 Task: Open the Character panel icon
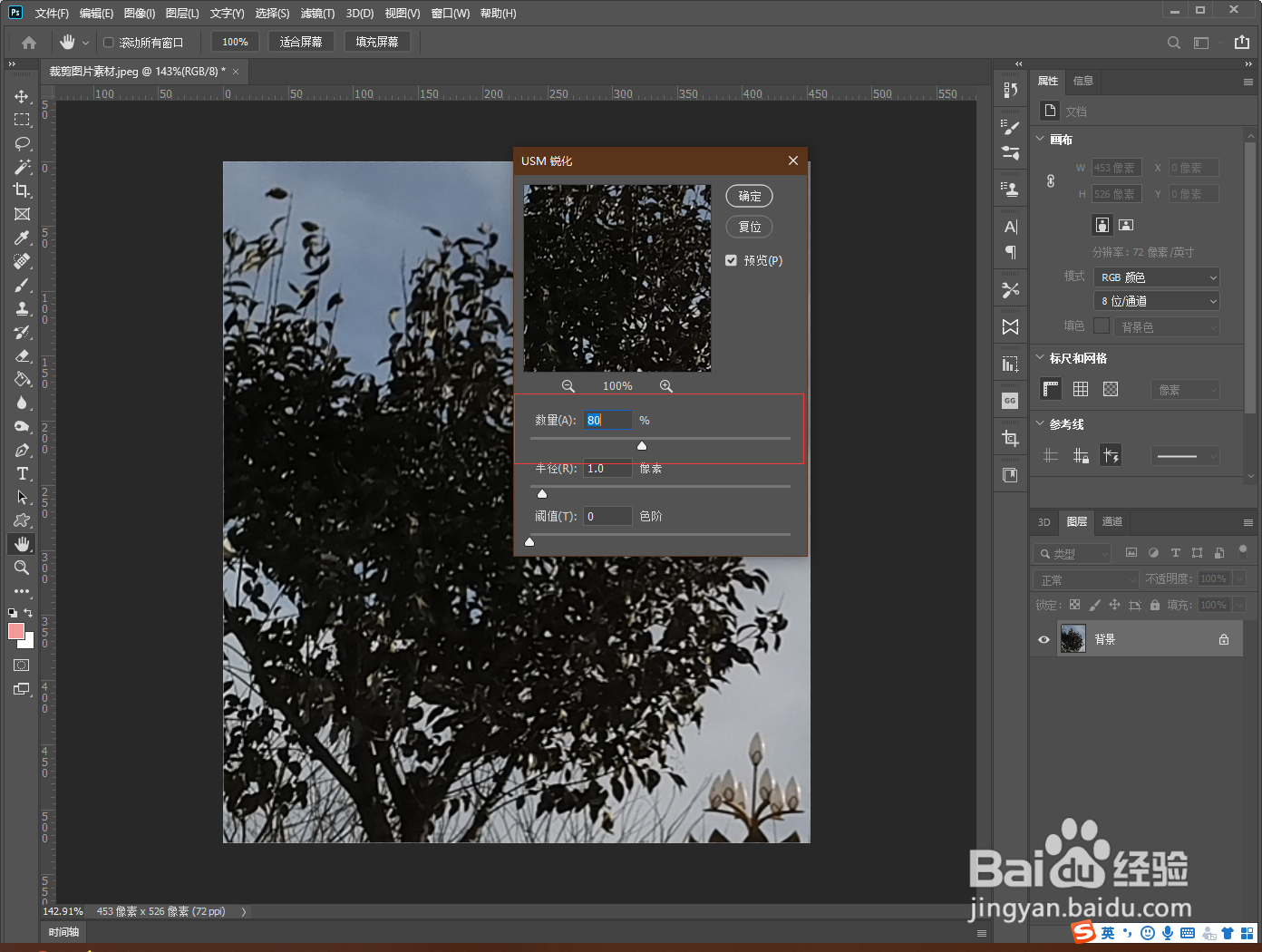click(x=1011, y=227)
